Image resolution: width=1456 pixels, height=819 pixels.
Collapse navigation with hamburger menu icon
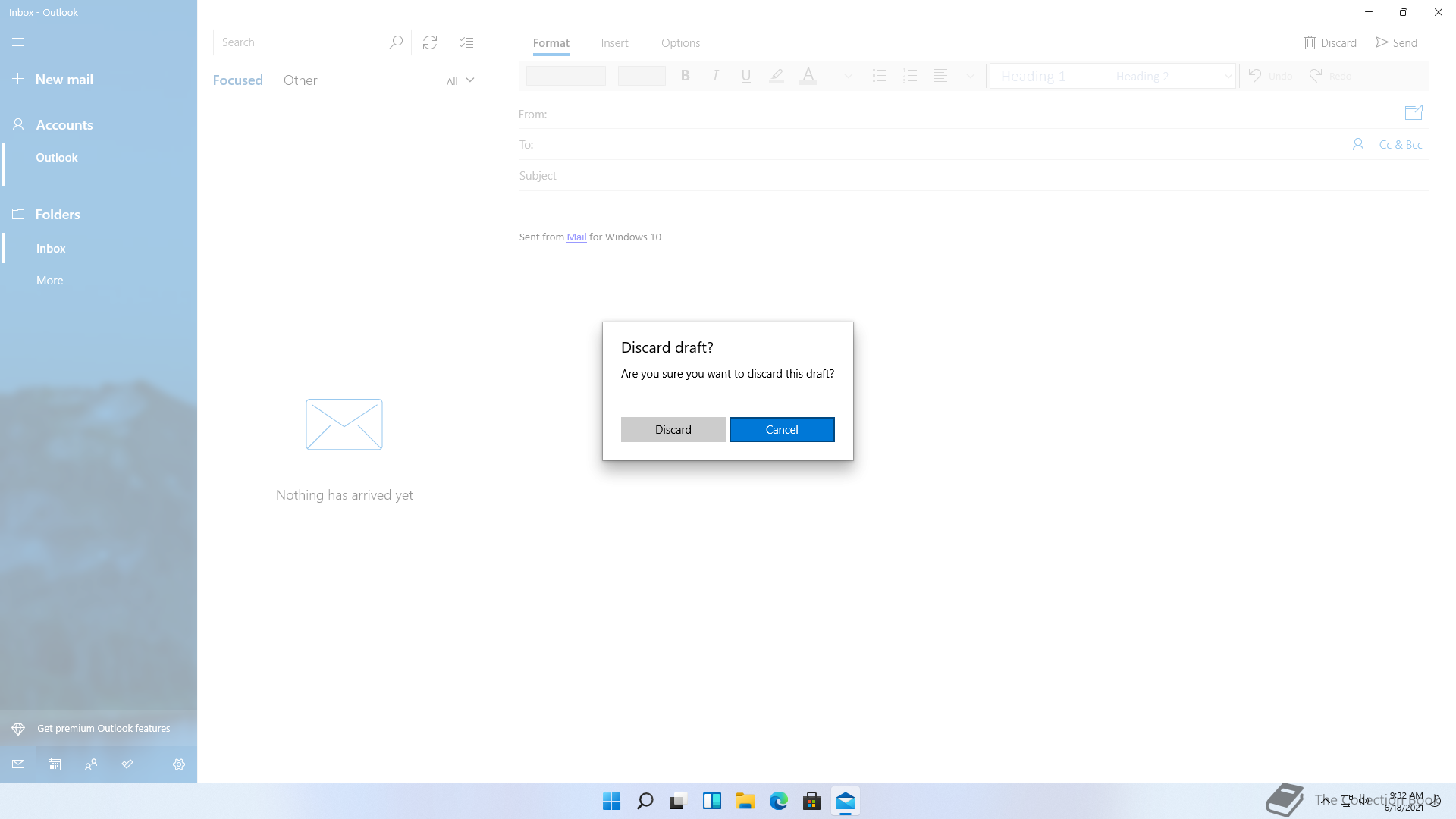tap(18, 42)
